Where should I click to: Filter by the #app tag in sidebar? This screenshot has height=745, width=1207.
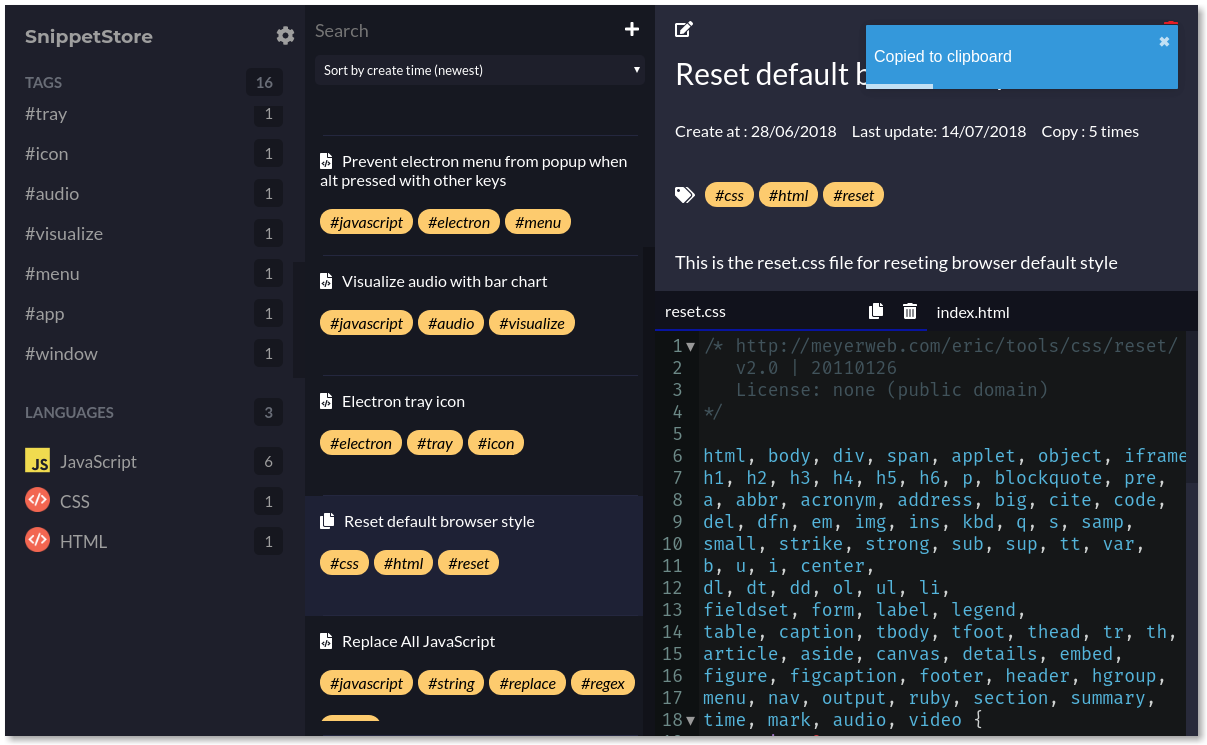coord(45,314)
